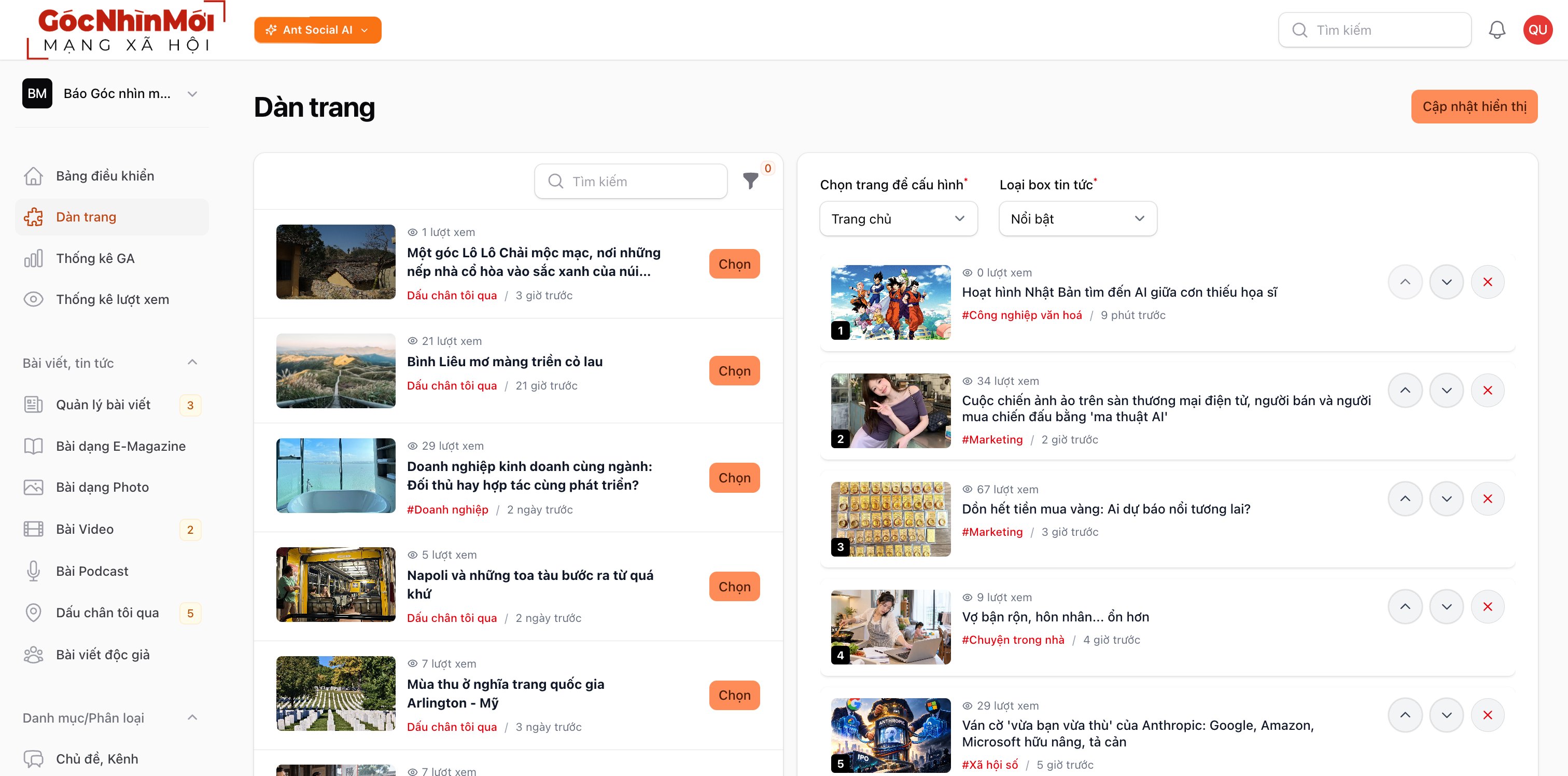Click the #Doanh nghiệp tag link
This screenshot has width=1568, height=776.
pos(447,509)
